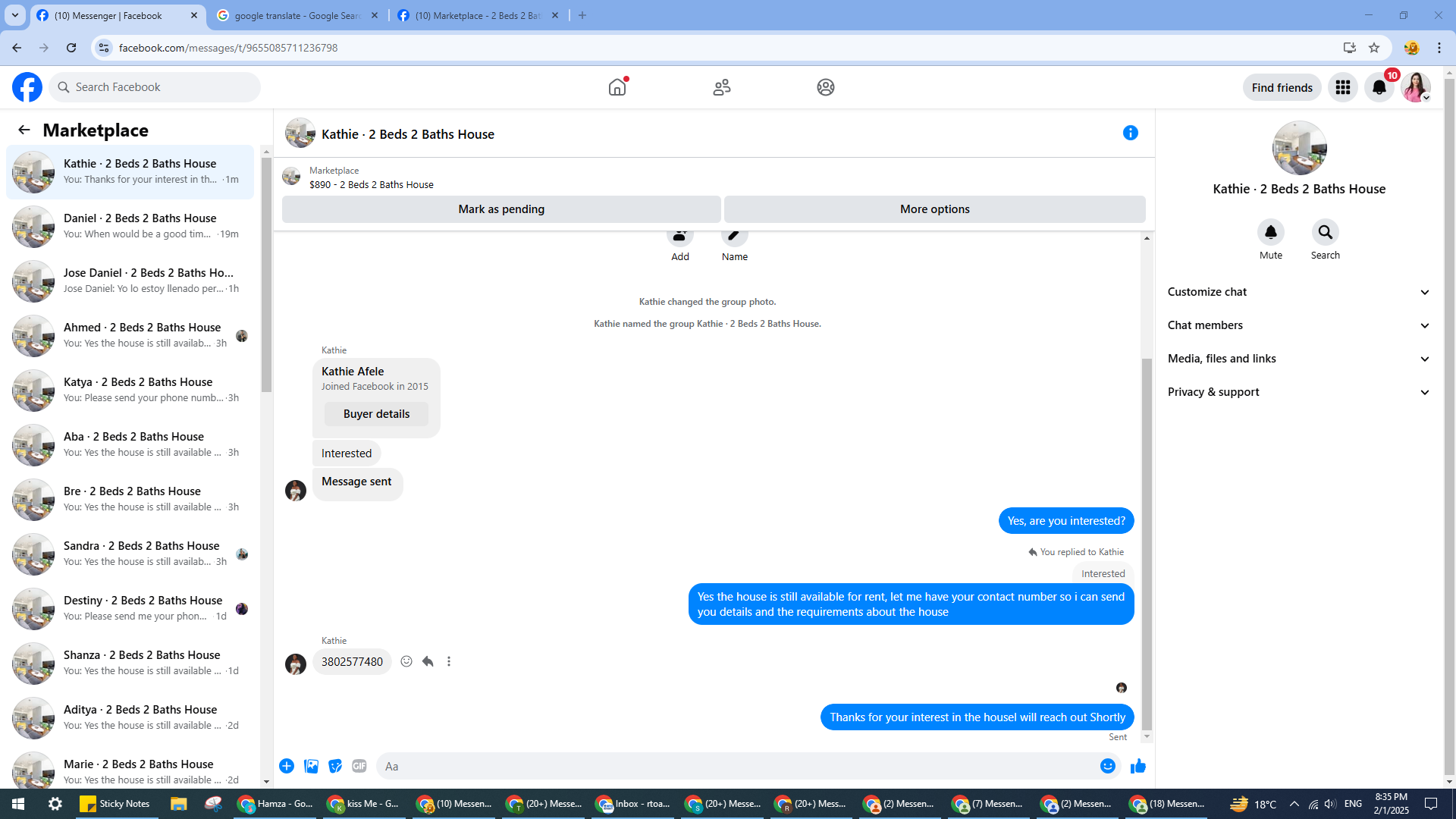Expand the Chat members section

[1298, 325]
